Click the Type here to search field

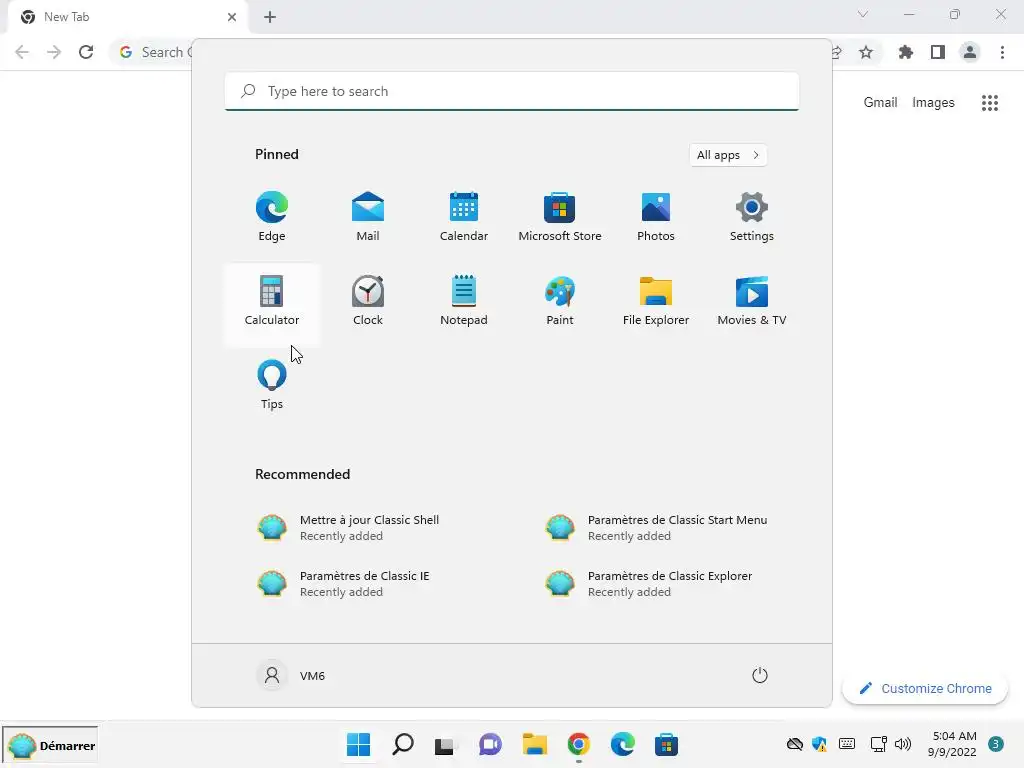pos(512,91)
